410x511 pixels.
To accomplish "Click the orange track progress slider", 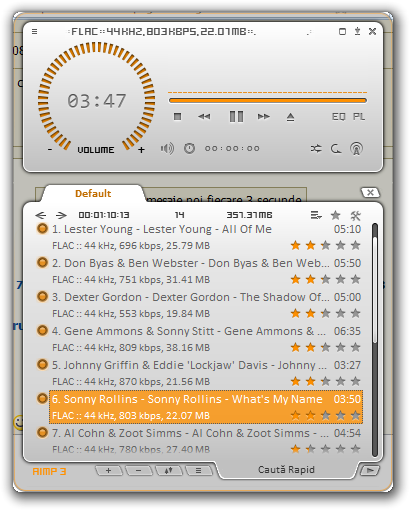I will (x=268, y=100).
